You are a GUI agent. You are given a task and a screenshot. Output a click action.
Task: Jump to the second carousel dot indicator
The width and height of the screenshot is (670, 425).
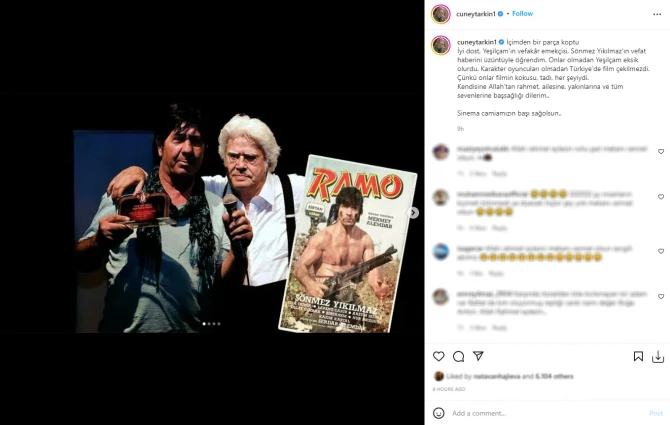click(x=209, y=324)
